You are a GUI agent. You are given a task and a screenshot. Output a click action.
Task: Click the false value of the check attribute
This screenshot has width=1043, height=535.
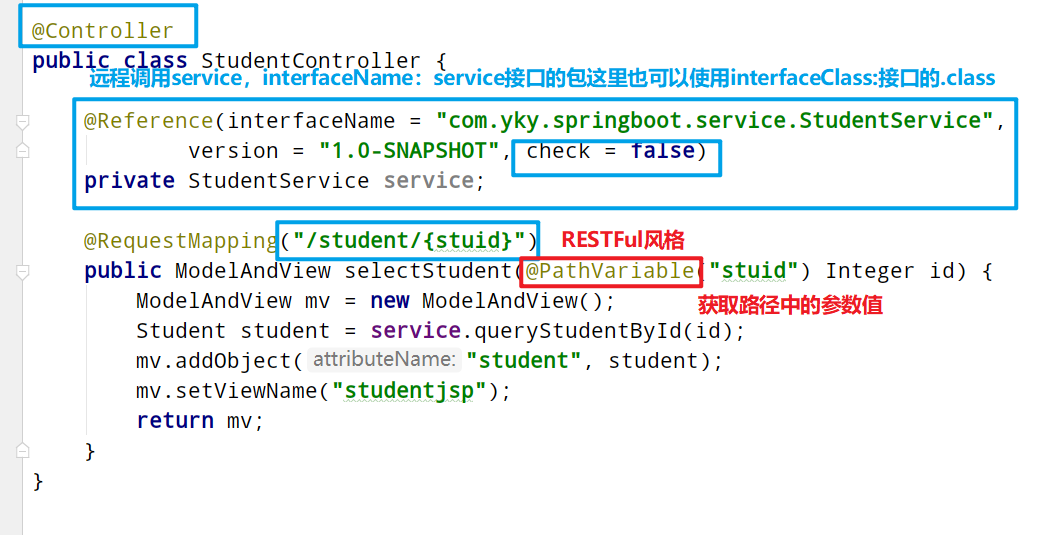(x=663, y=151)
